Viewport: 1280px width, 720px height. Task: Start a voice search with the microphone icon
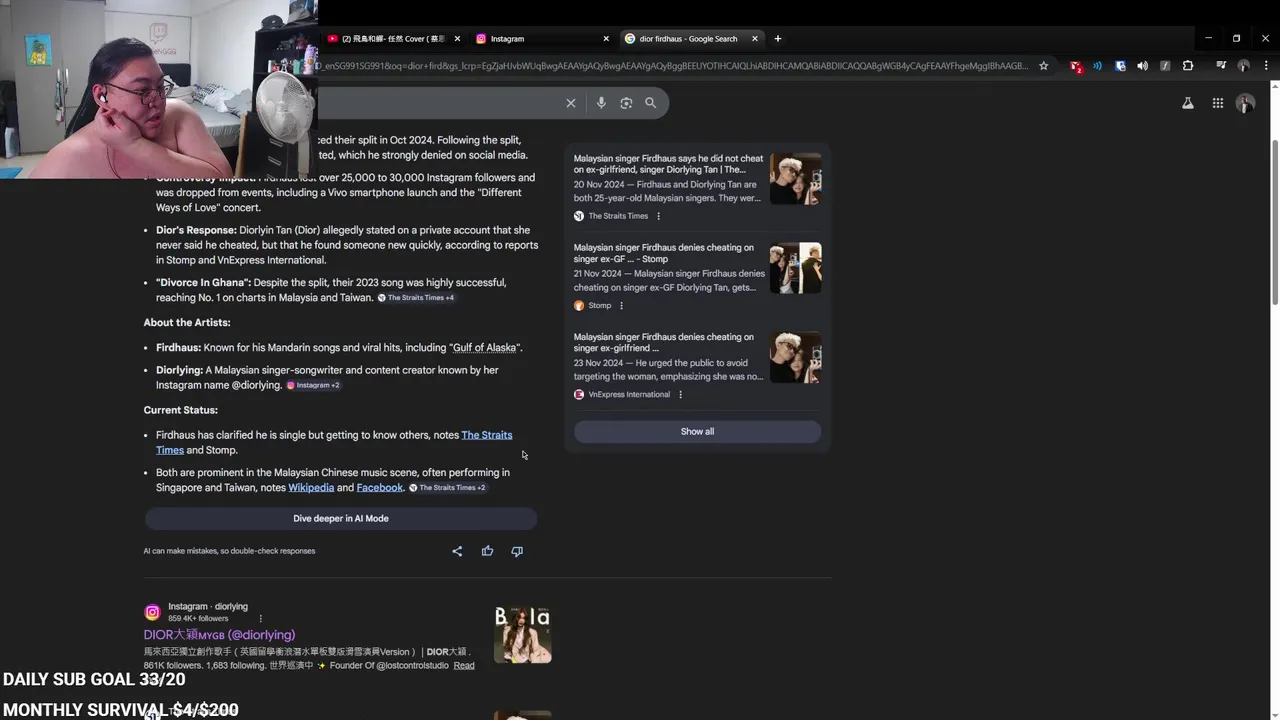click(x=601, y=103)
